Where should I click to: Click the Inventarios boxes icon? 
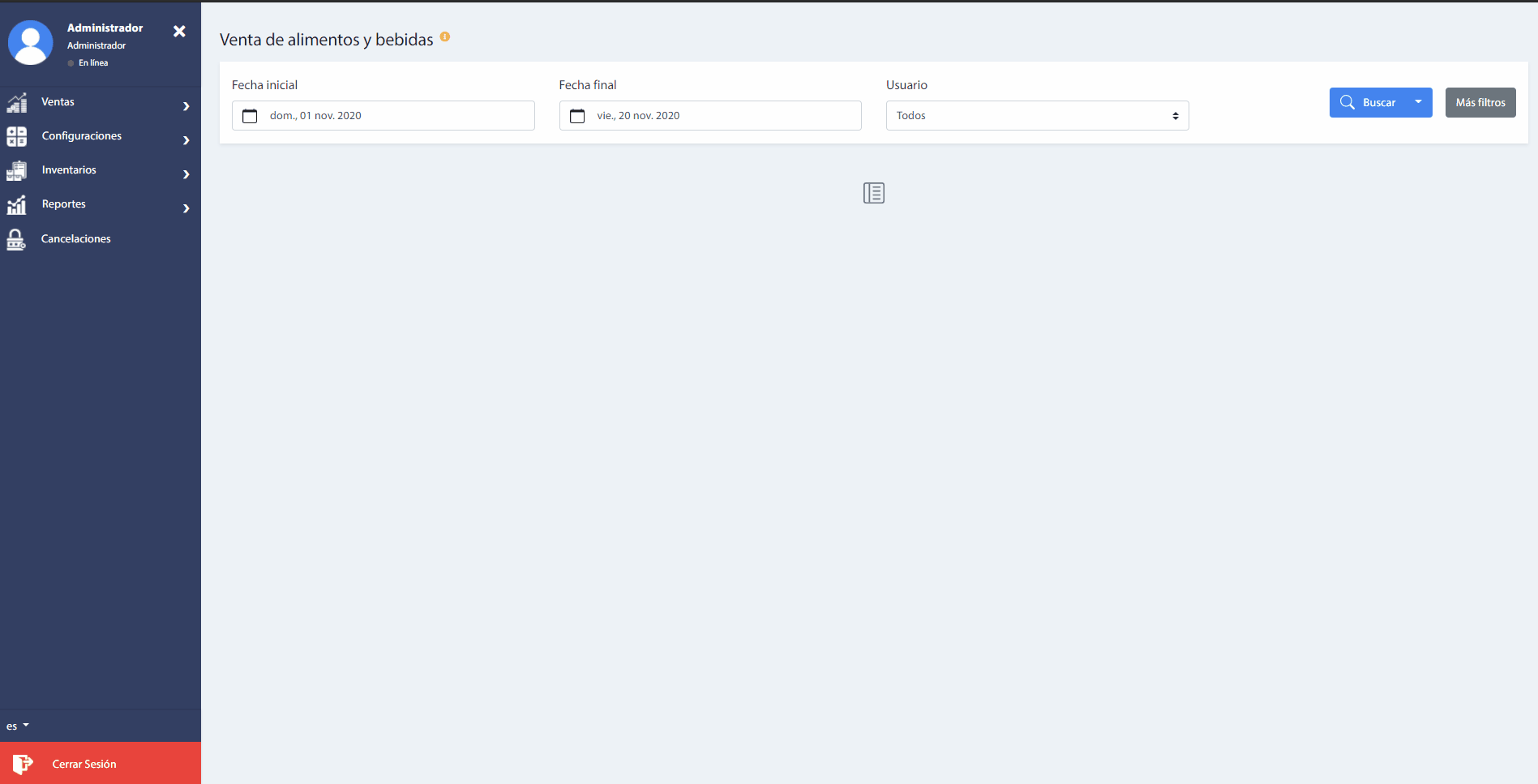(17, 170)
